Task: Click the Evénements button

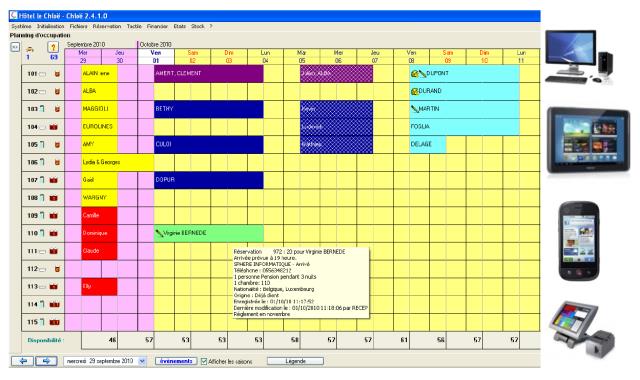Action: 176,361
